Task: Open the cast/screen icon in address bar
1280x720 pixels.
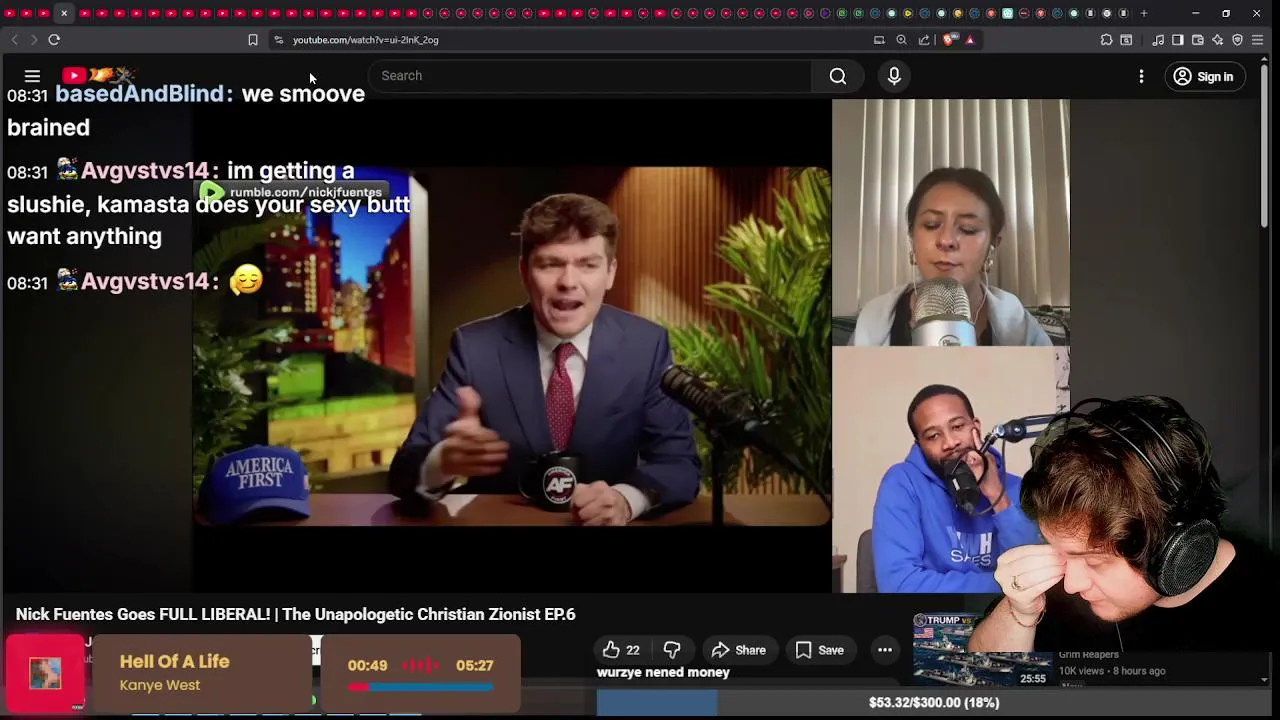Action: tap(879, 40)
